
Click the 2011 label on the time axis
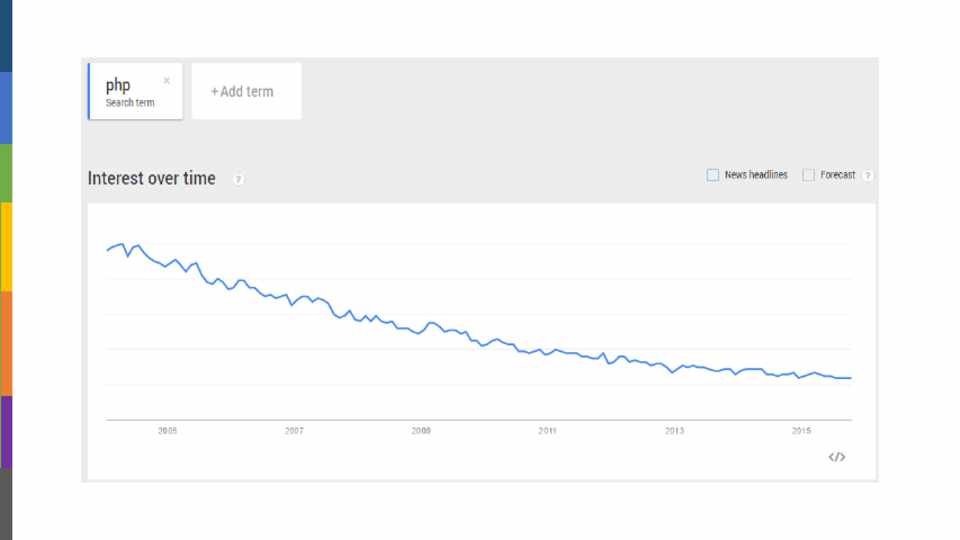coord(547,431)
